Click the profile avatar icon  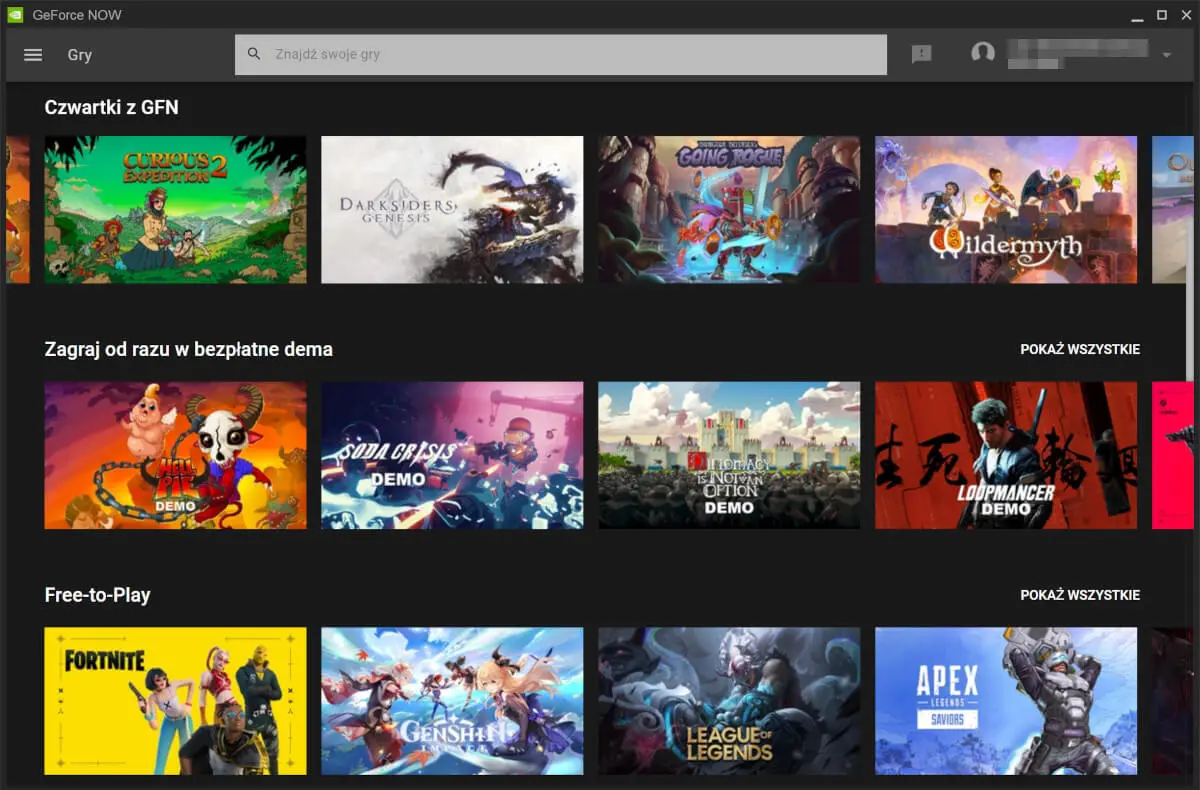(982, 51)
